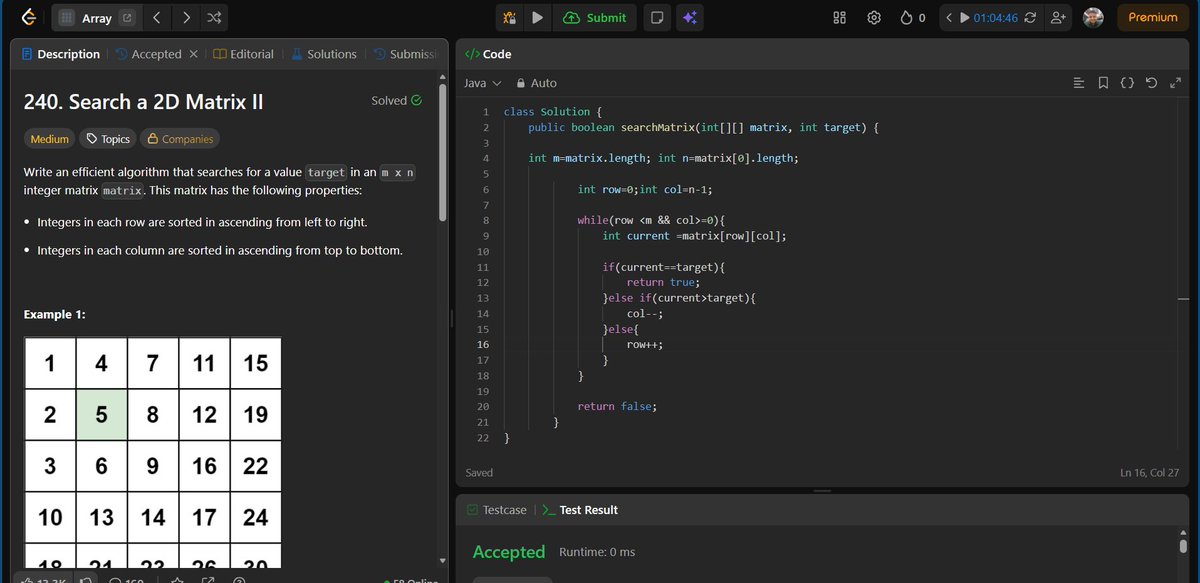Go to the previous problem
This screenshot has width=1200, height=583.
(157, 18)
